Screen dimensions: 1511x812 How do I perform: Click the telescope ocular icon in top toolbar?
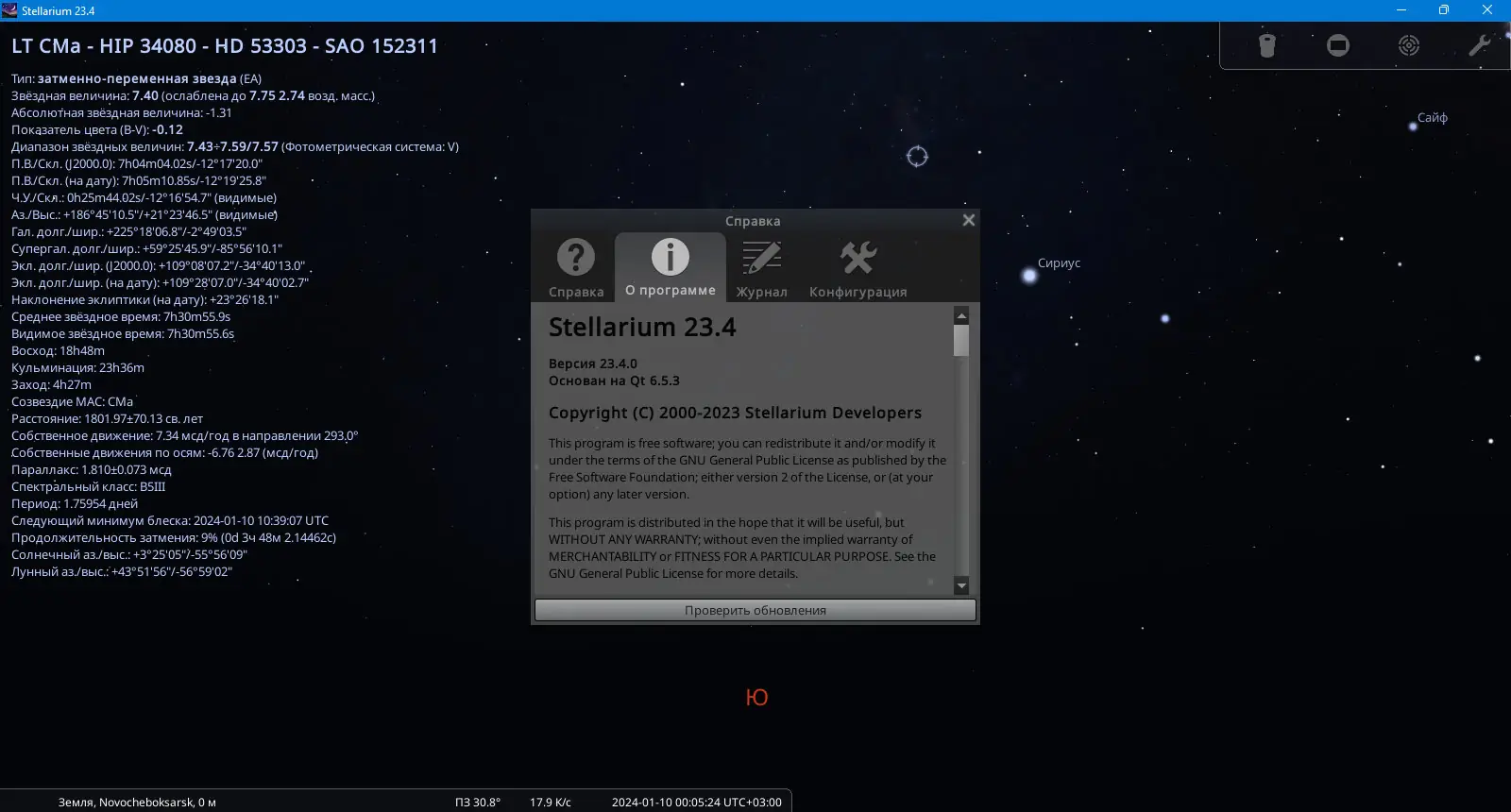tap(1267, 45)
